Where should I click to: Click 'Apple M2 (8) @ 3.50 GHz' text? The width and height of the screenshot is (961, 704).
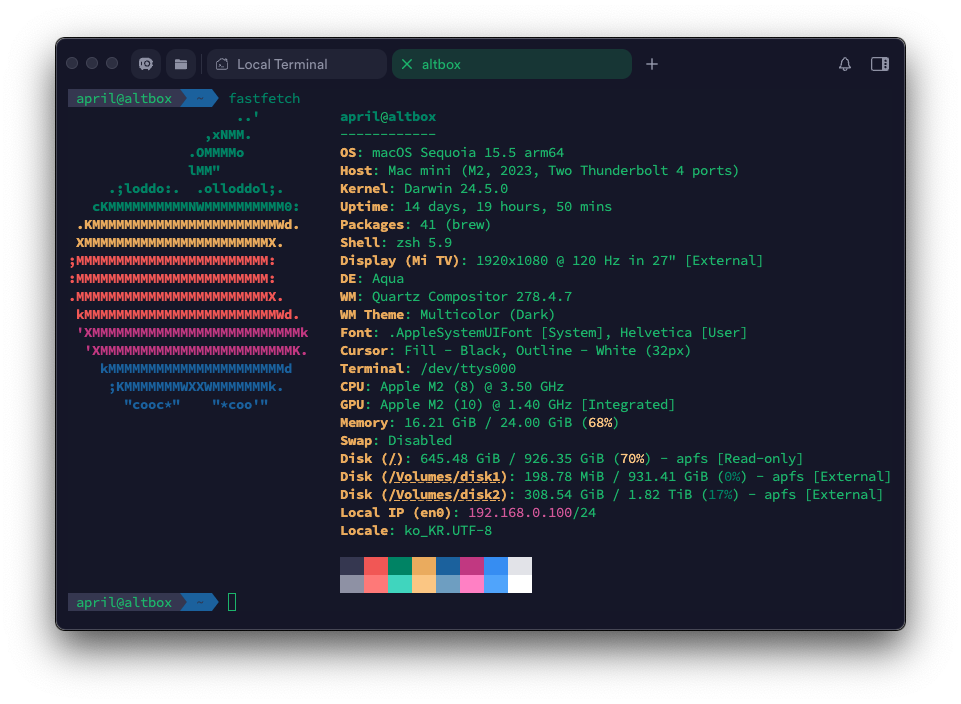pyautogui.click(x=472, y=387)
